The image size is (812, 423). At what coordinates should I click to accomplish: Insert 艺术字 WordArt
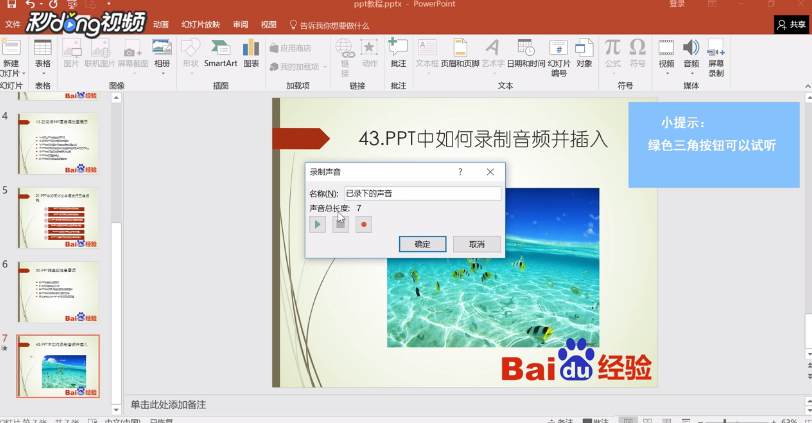(493, 56)
